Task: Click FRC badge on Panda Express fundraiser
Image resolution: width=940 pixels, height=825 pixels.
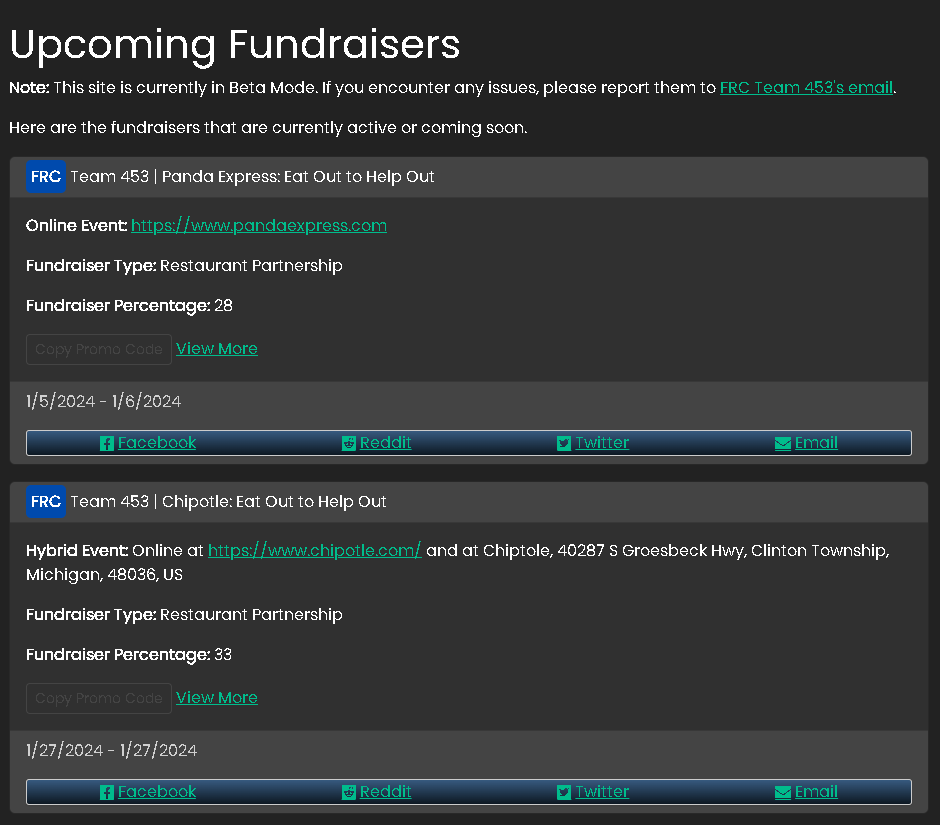Action: click(46, 177)
